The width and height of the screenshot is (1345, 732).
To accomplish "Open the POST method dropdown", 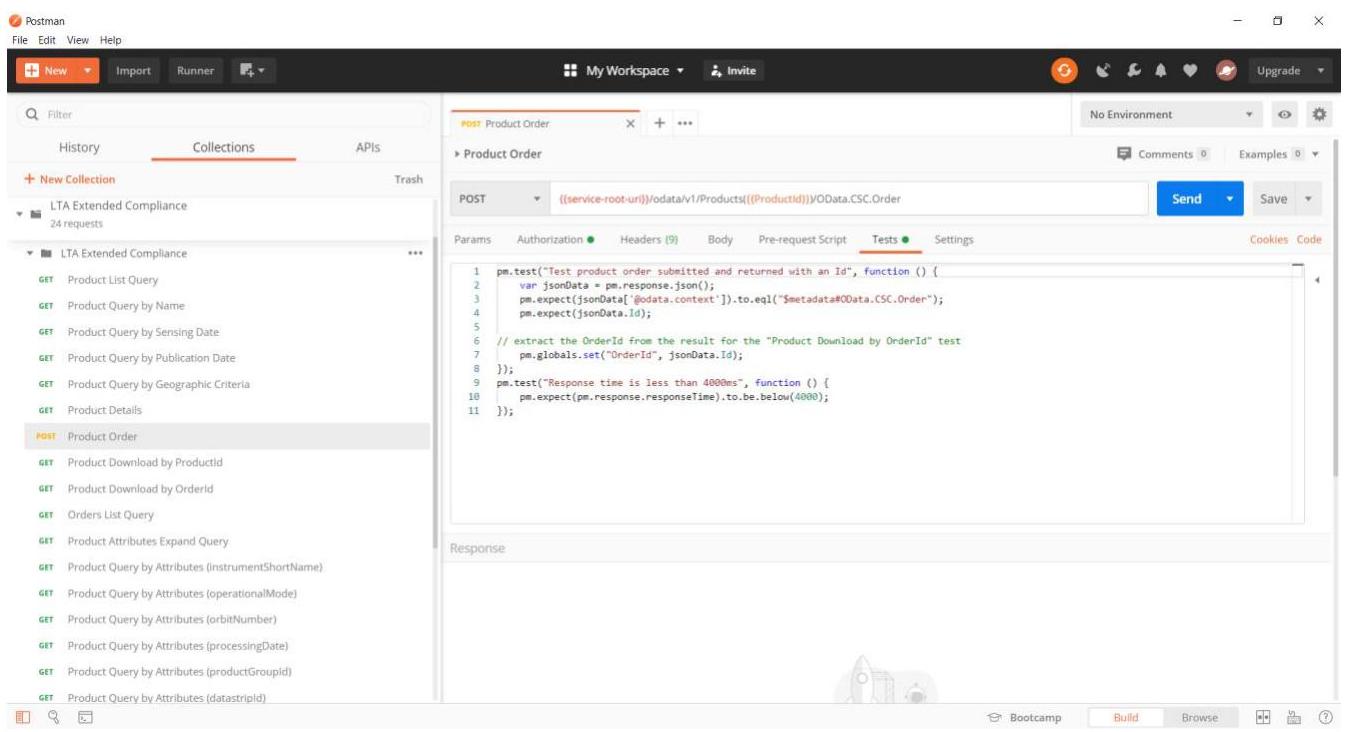I will tap(499, 199).
